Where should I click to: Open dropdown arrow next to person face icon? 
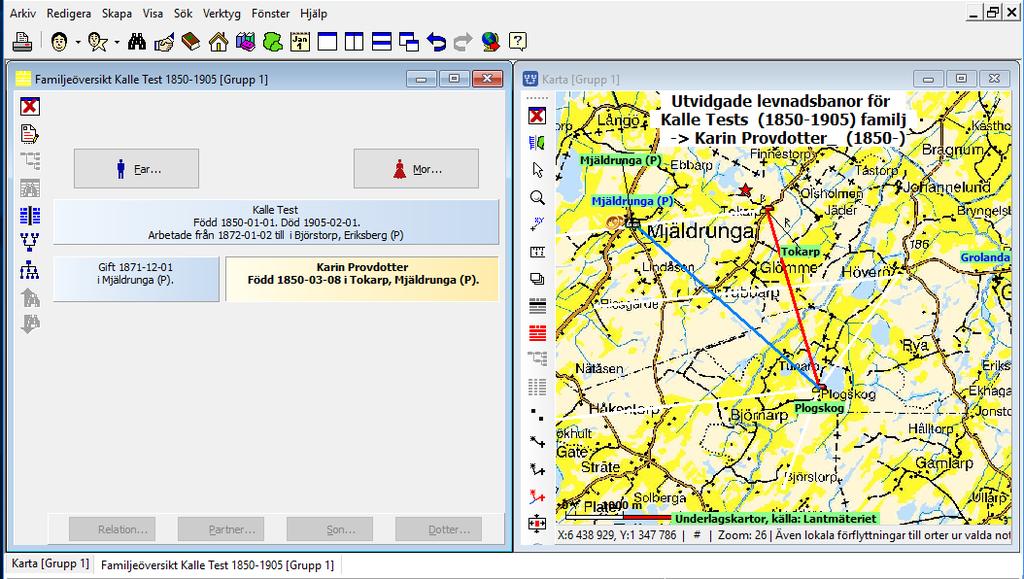[78, 42]
